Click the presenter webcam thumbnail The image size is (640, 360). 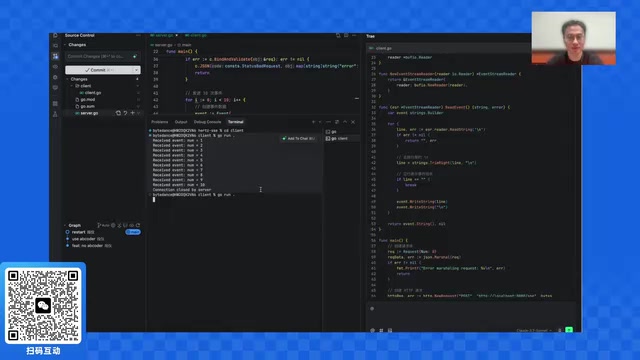tap(573, 38)
